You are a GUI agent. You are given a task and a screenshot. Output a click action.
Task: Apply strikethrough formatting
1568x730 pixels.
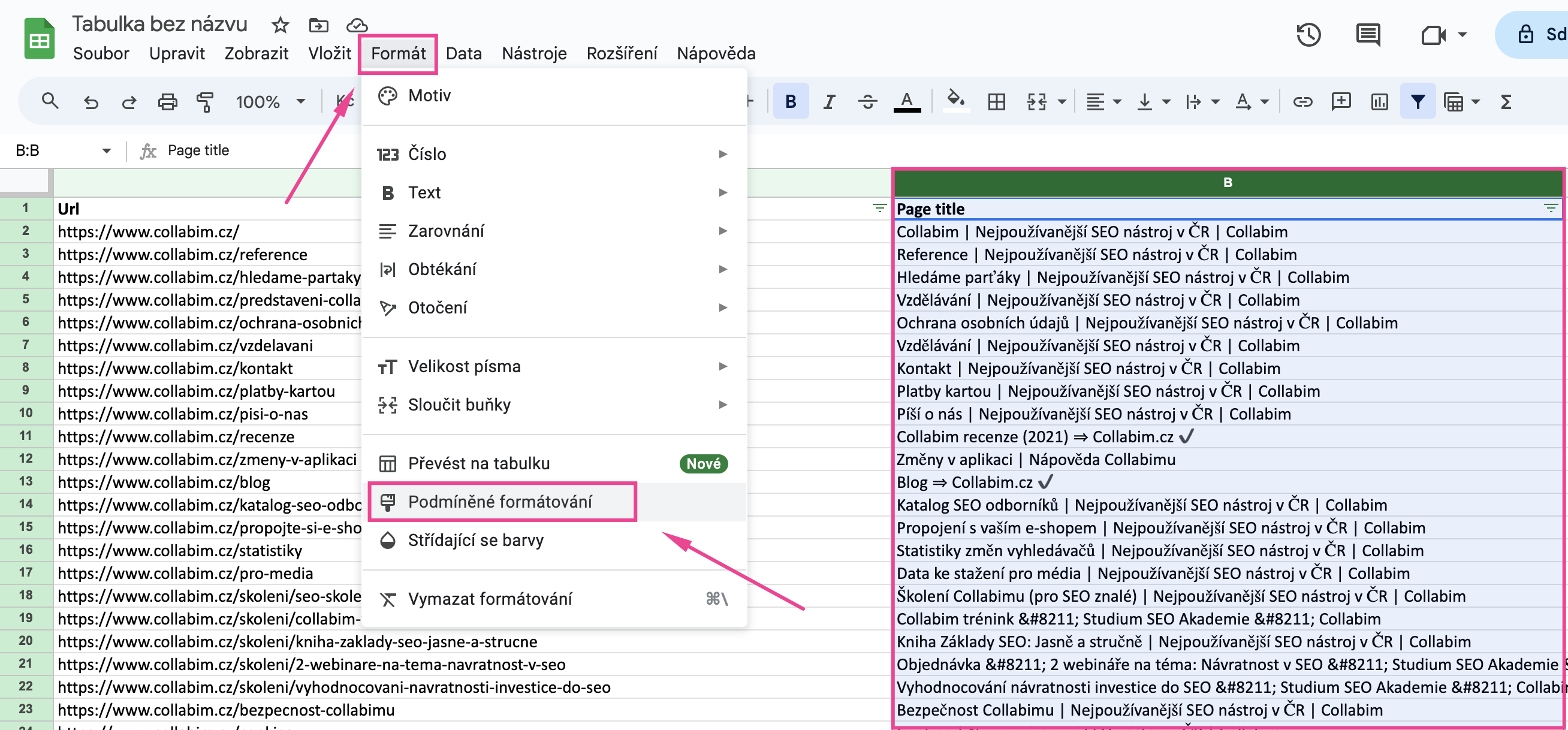pyautogui.click(x=867, y=102)
